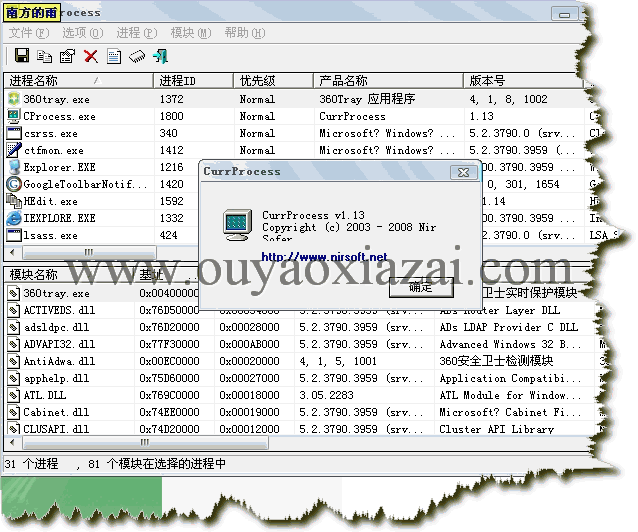The height and width of the screenshot is (532, 638).
Task: Click the Exit door toolbar icon
Action: click(x=160, y=56)
